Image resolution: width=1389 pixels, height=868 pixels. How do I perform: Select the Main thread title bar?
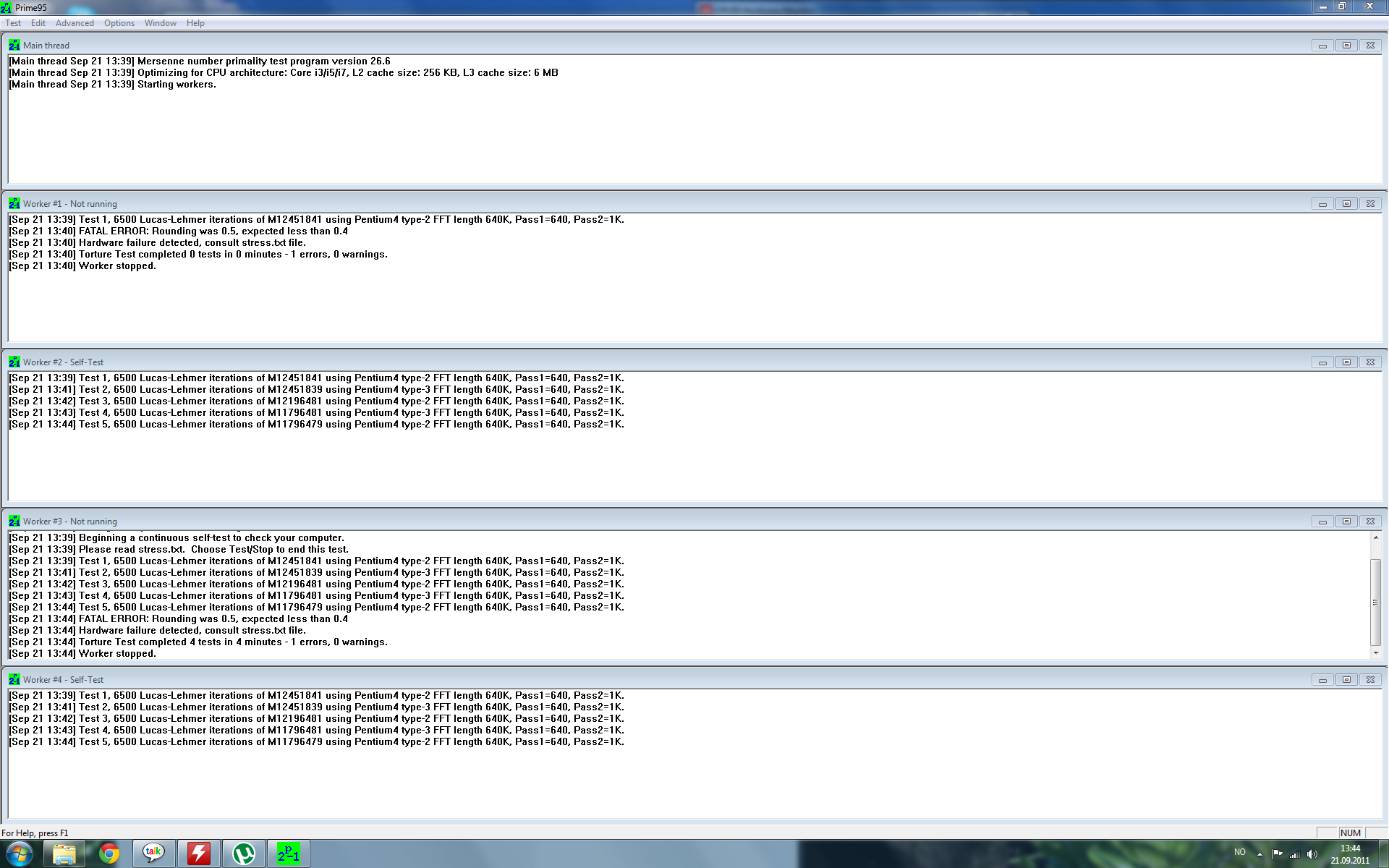click(x=694, y=45)
